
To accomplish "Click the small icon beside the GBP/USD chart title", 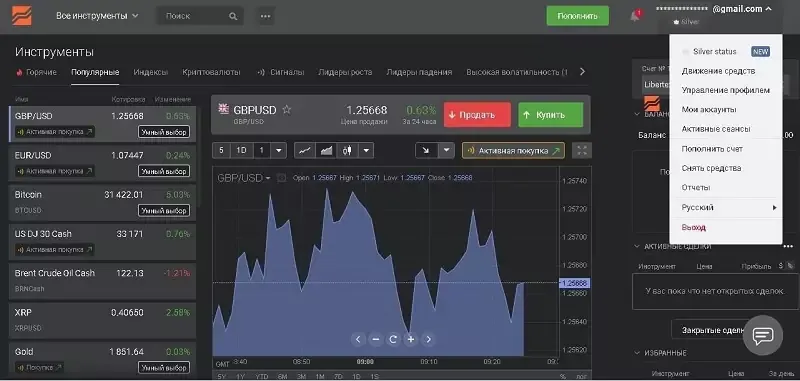I will click(x=281, y=178).
